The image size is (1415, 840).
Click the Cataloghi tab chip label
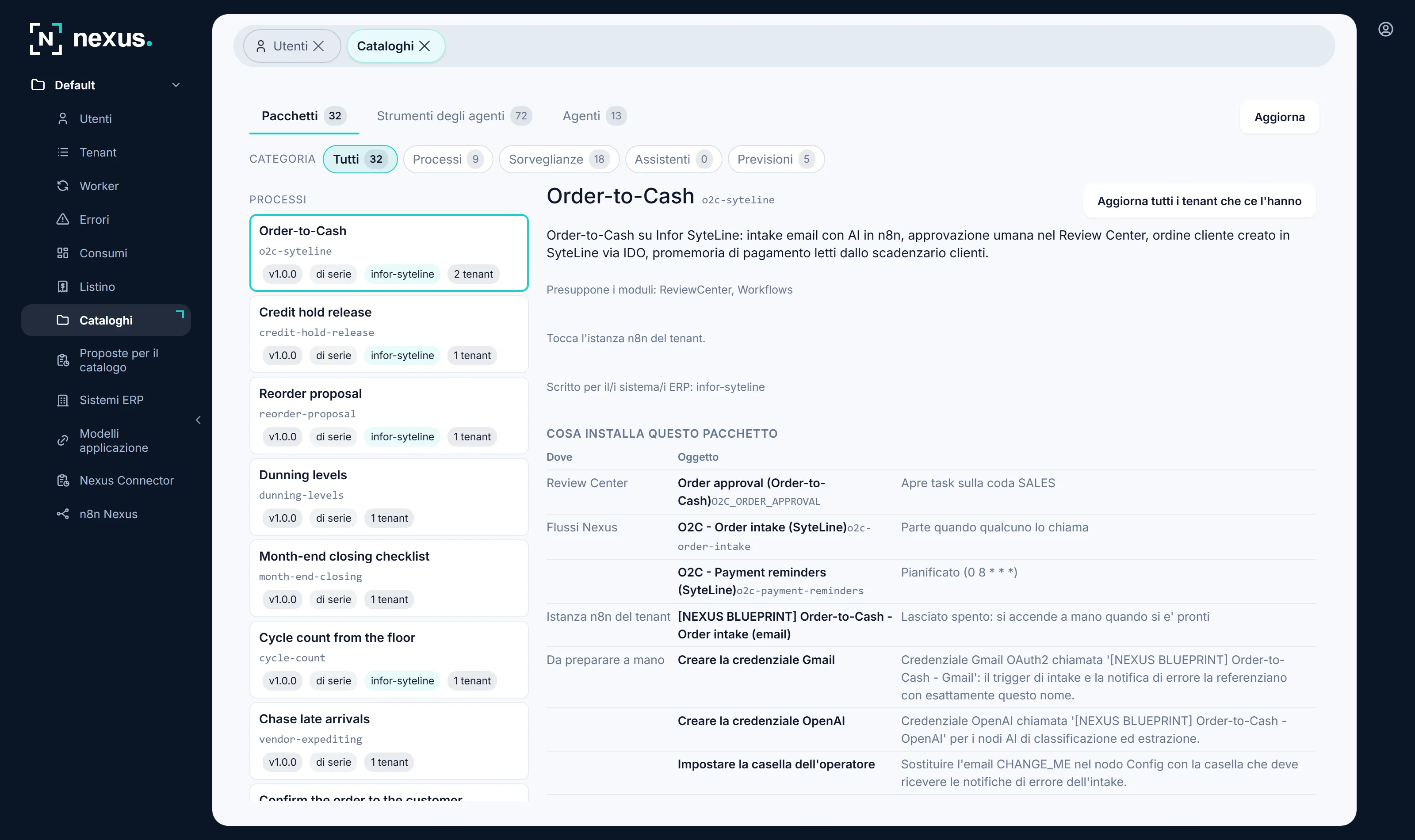point(385,46)
